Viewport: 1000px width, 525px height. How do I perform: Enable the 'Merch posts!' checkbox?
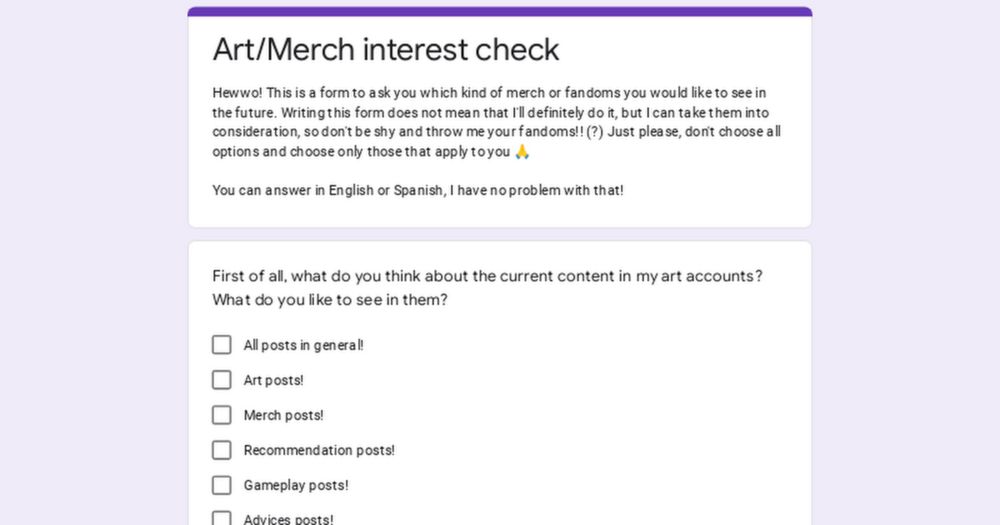221,415
